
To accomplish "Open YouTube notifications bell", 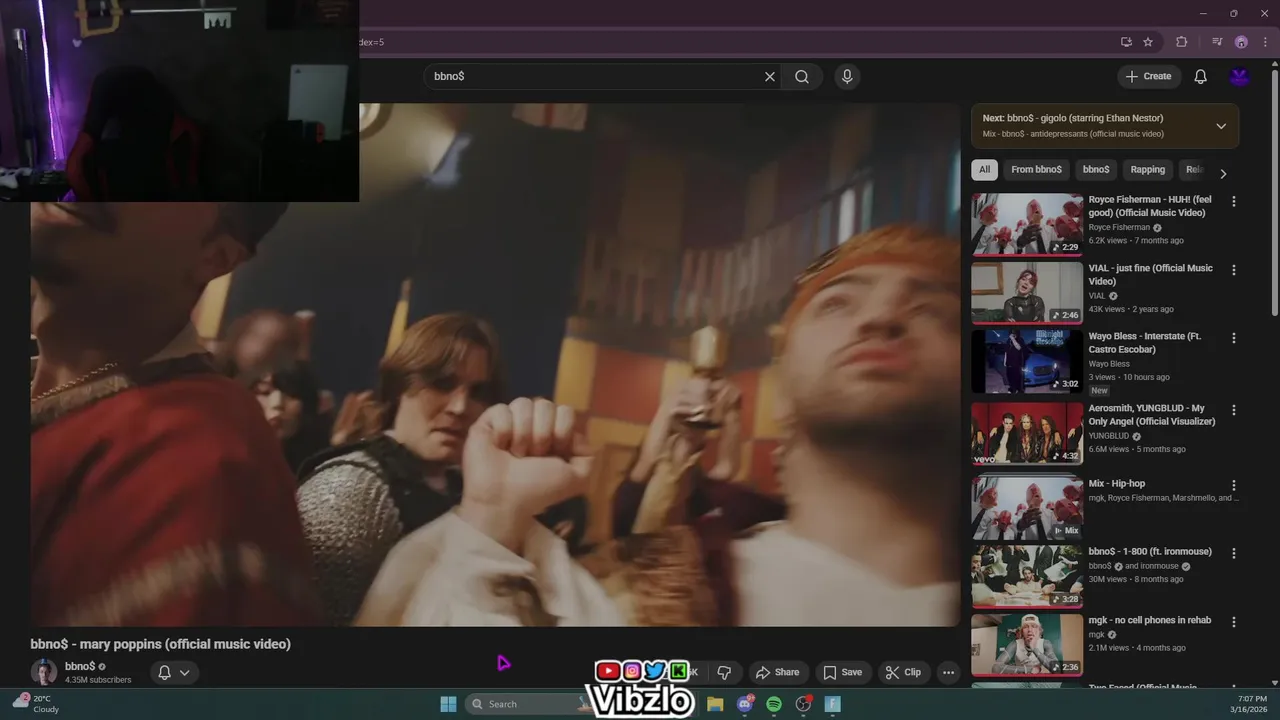I will click(x=1201, y=77).
